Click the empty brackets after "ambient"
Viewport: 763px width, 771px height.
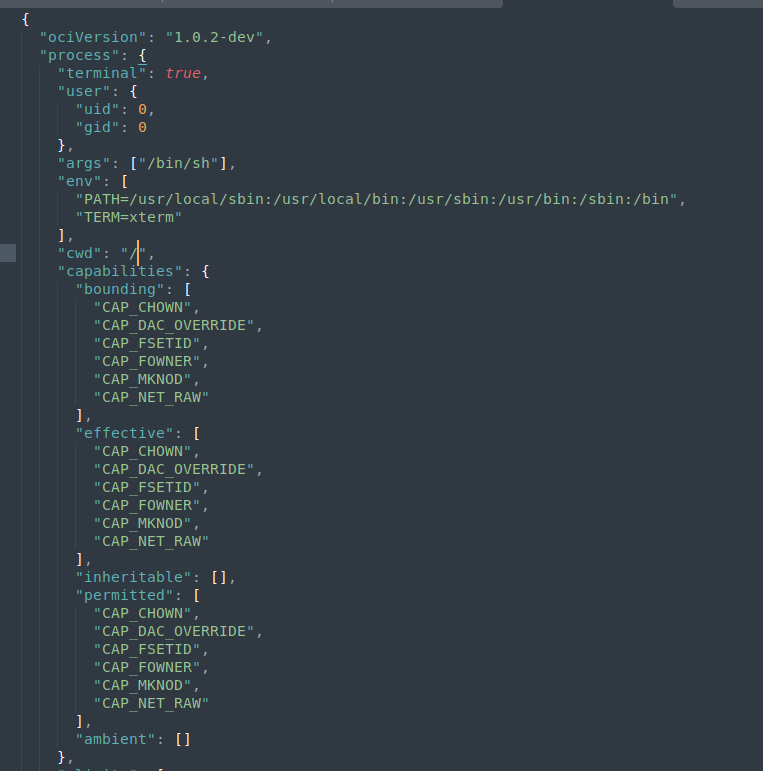coord(183,740)
